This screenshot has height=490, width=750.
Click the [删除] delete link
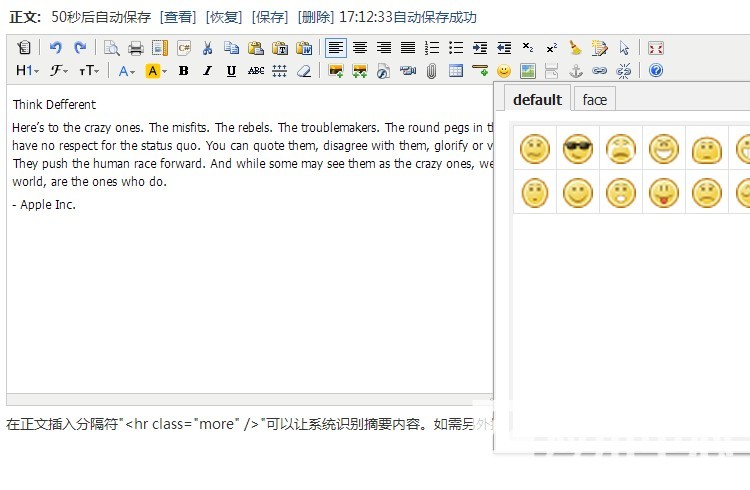(315, 17)
